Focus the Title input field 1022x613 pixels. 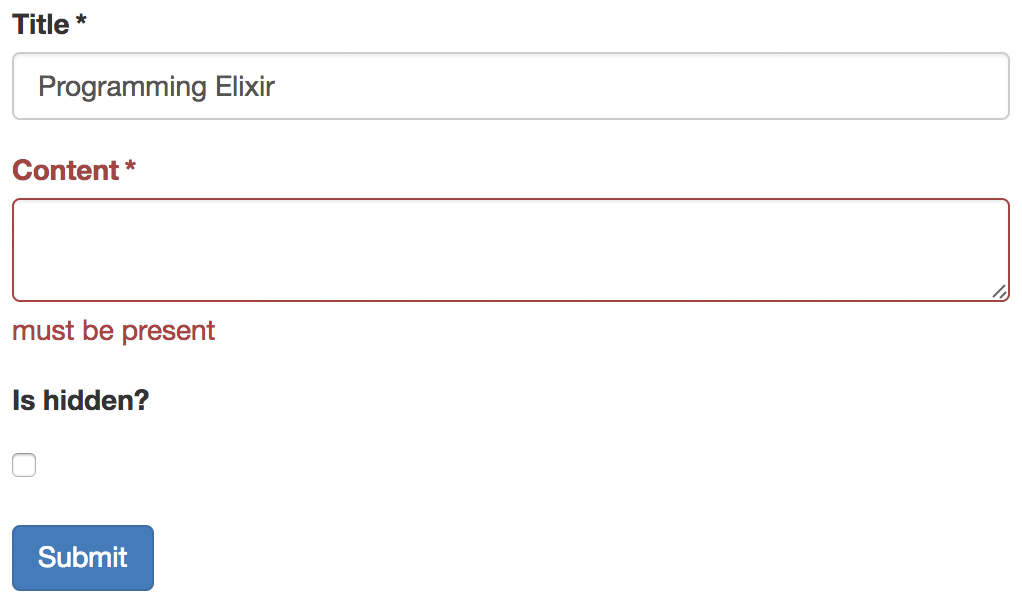coord(511,86)
